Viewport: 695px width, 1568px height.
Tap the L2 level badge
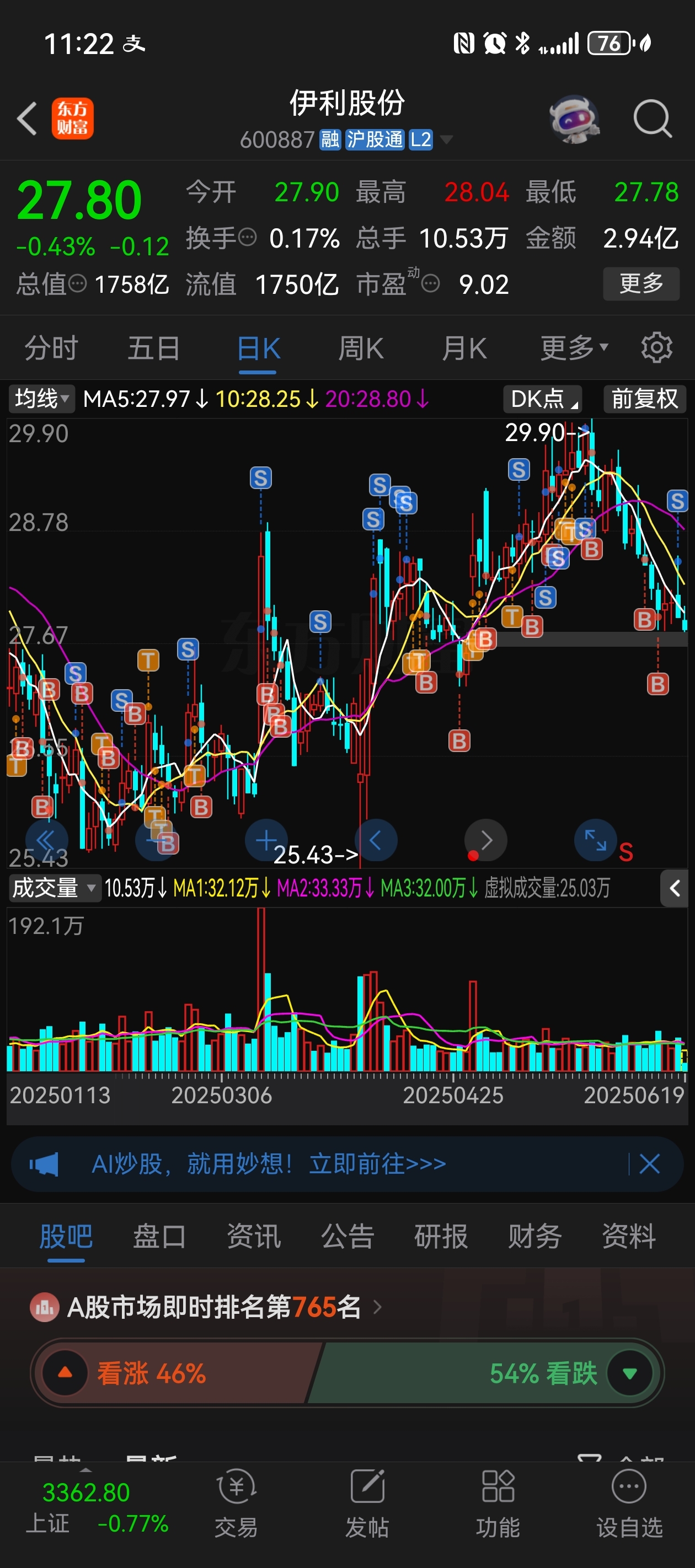[x=420, y=139]
